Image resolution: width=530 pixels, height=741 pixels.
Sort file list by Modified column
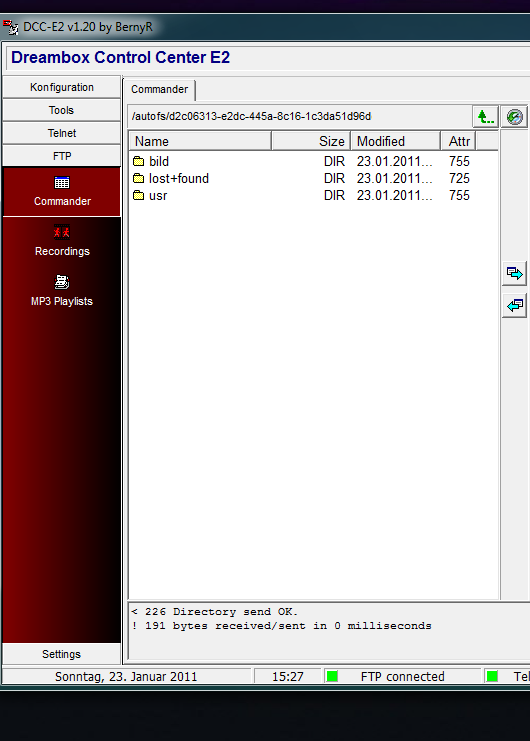pos(396,141)
